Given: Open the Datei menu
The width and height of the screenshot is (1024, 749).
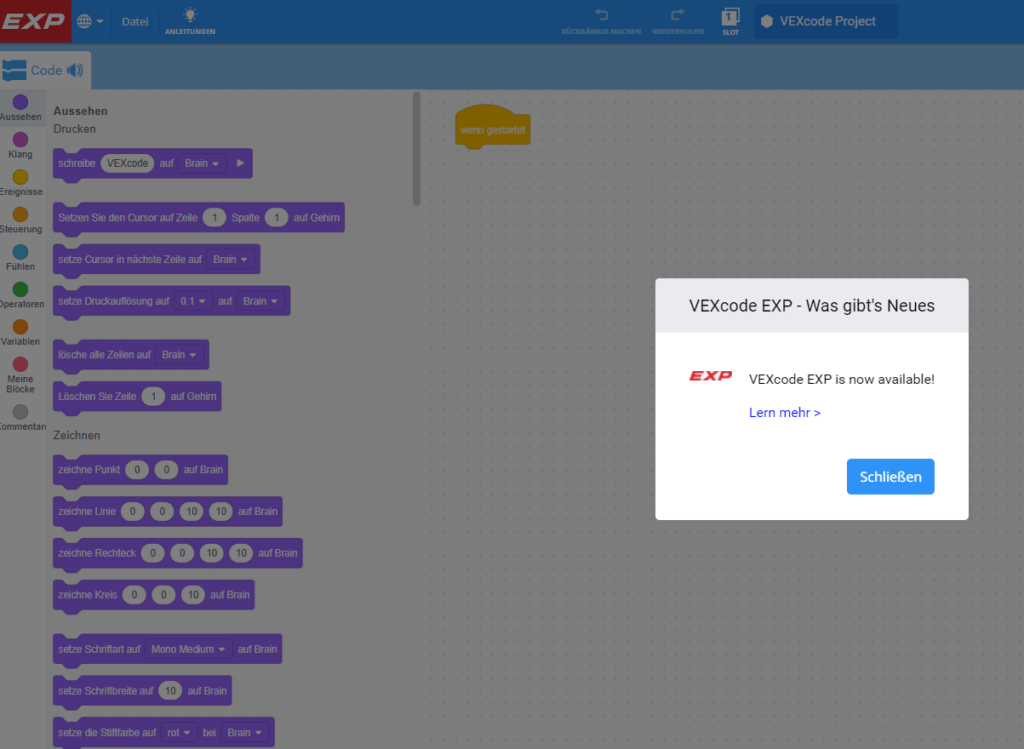Looking at the screenshot, I should tap(135, 22).
